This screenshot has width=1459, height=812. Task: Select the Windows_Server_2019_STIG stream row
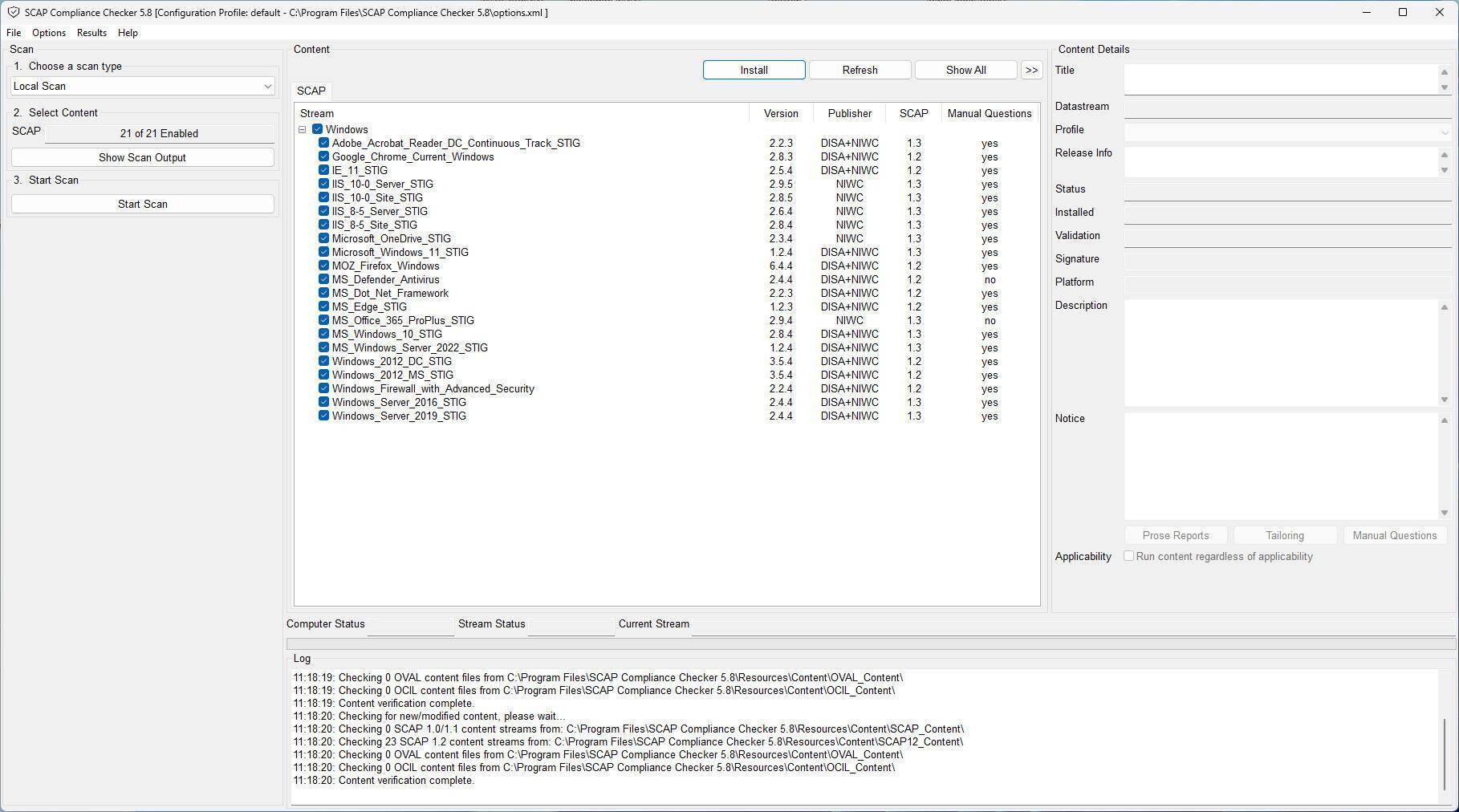[x=399, y=416]
